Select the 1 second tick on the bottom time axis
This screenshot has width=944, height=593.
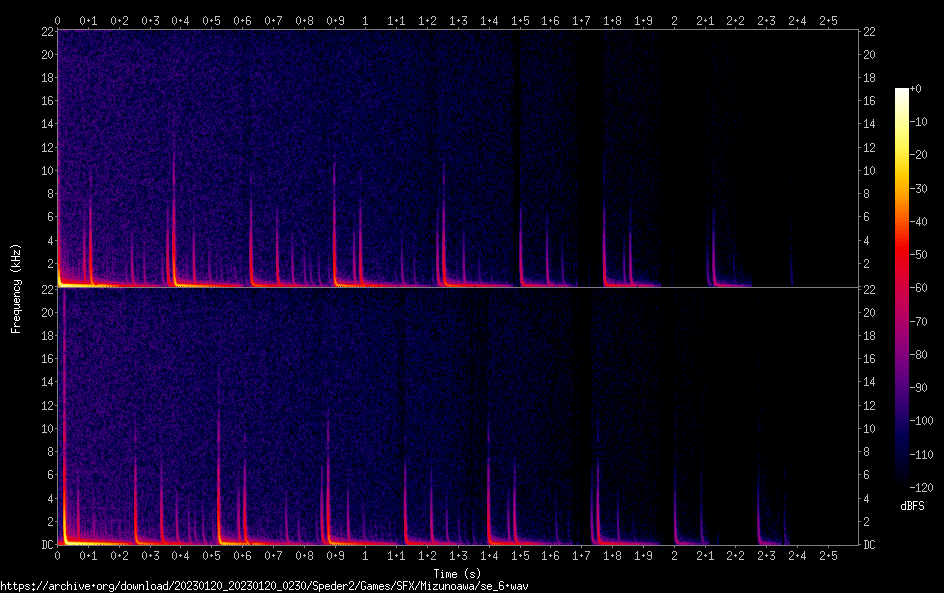tap(365, 555)
